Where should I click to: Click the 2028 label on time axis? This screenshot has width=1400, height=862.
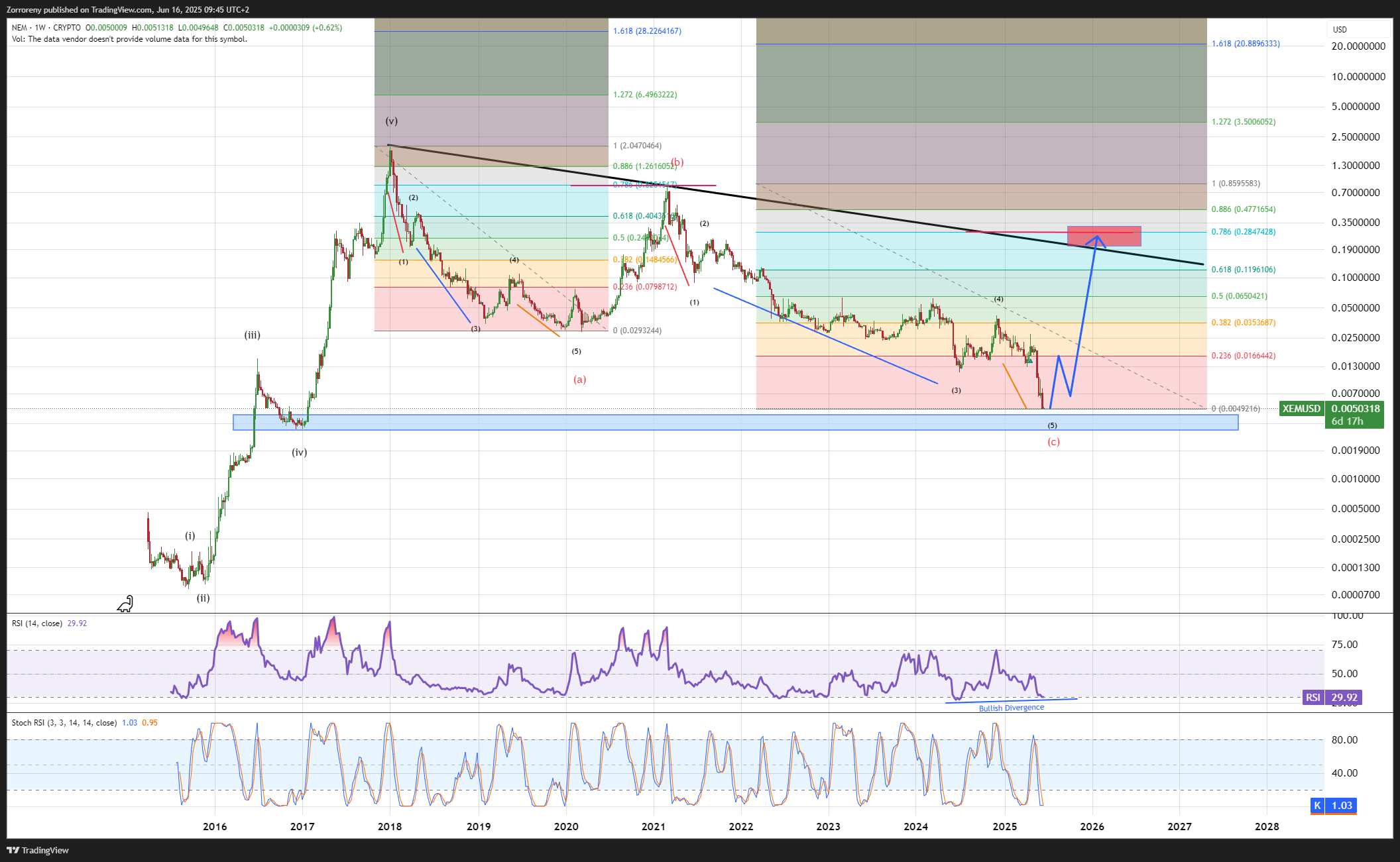click(1267, 826)
